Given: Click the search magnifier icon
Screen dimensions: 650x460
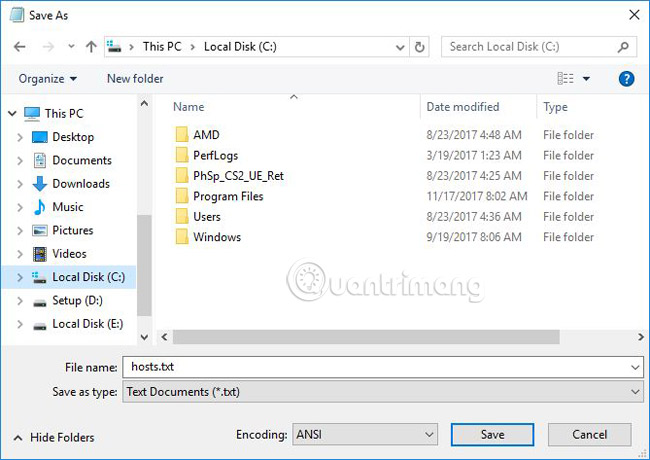Looking at the screenshot, I should point(623,47).
